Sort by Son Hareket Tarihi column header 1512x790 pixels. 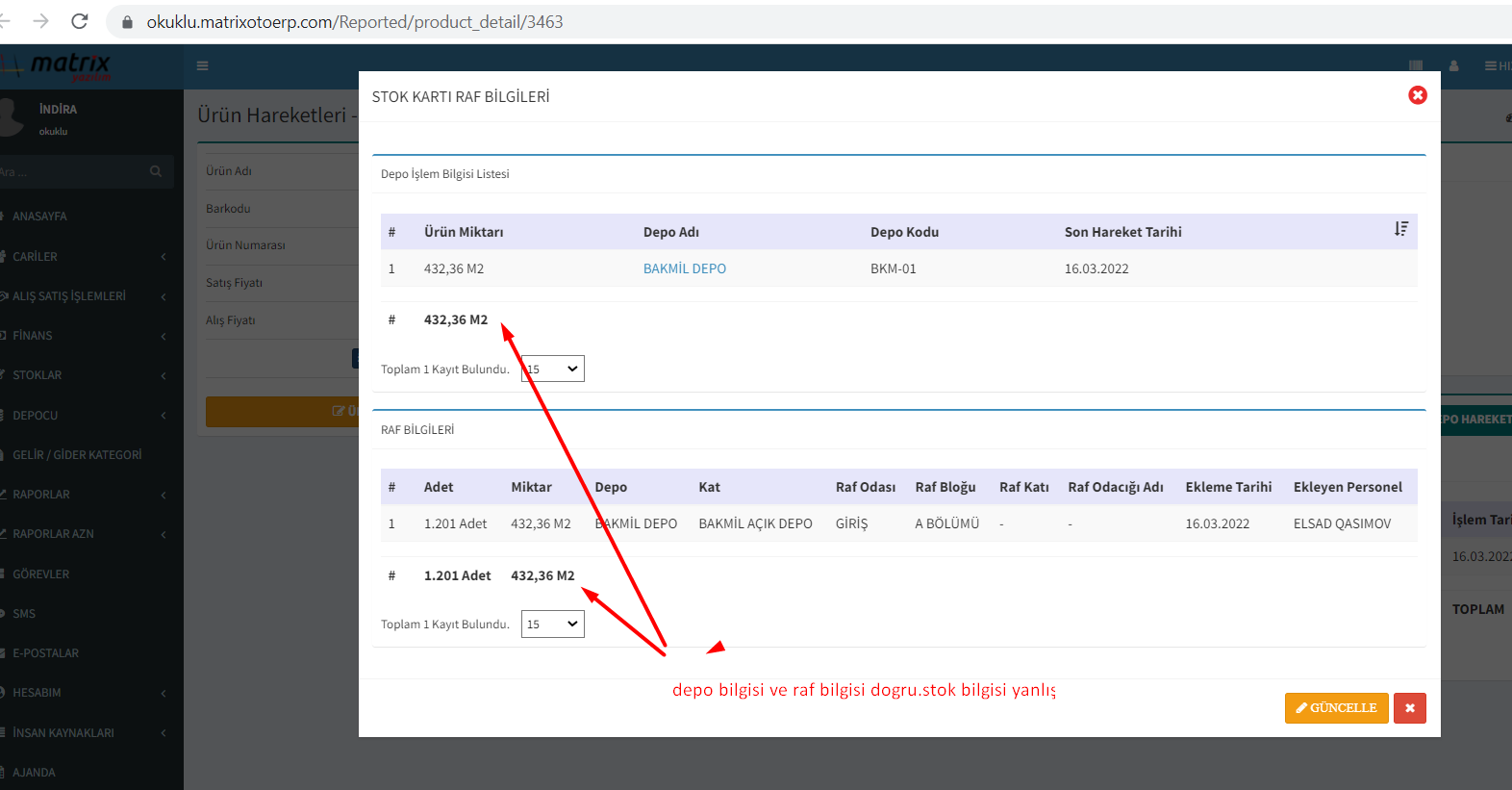[1122, 232]
